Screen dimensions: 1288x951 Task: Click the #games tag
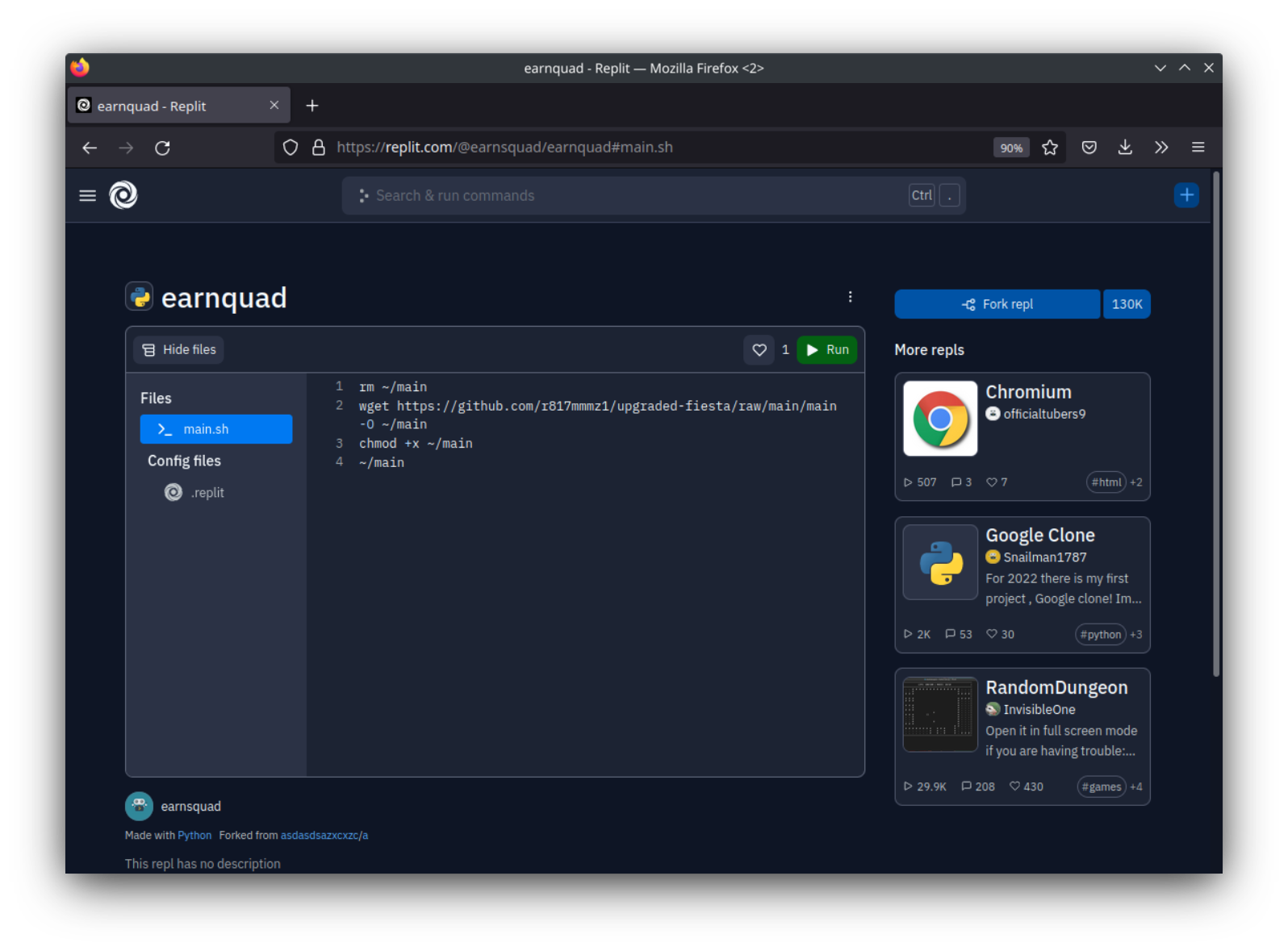coord(1102,787)
